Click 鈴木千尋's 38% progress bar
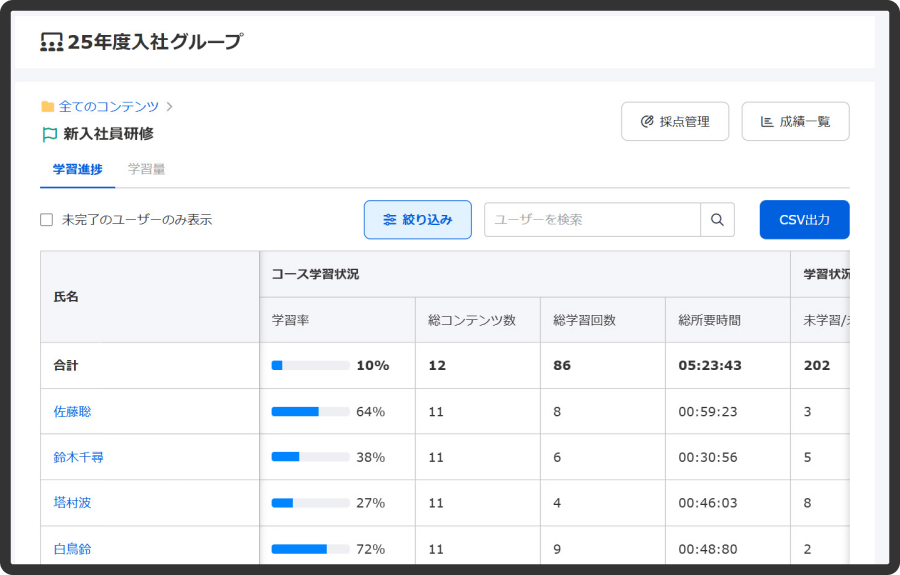This screenshot has width=900, height=575. [311, 457]
